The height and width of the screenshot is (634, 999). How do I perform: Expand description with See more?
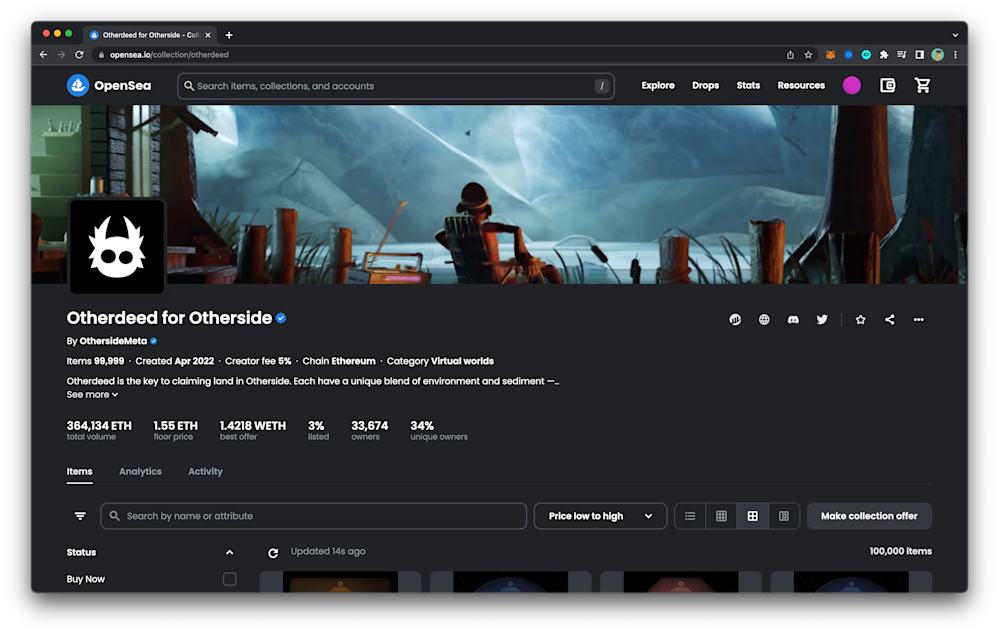tap(92, 395)
